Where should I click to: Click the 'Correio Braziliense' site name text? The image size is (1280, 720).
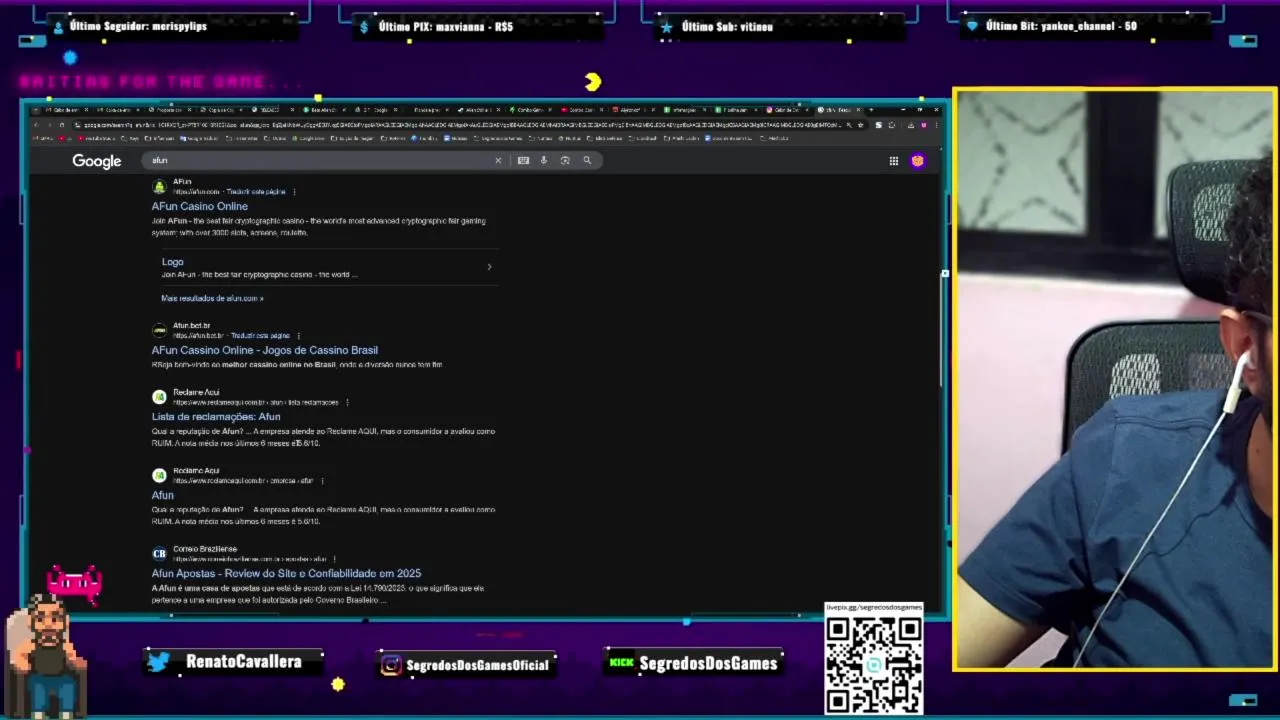[x=205, y=549]
